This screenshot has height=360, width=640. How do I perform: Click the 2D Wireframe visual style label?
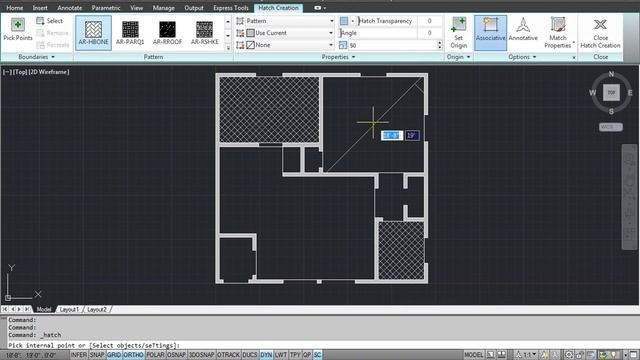[49, 72]
